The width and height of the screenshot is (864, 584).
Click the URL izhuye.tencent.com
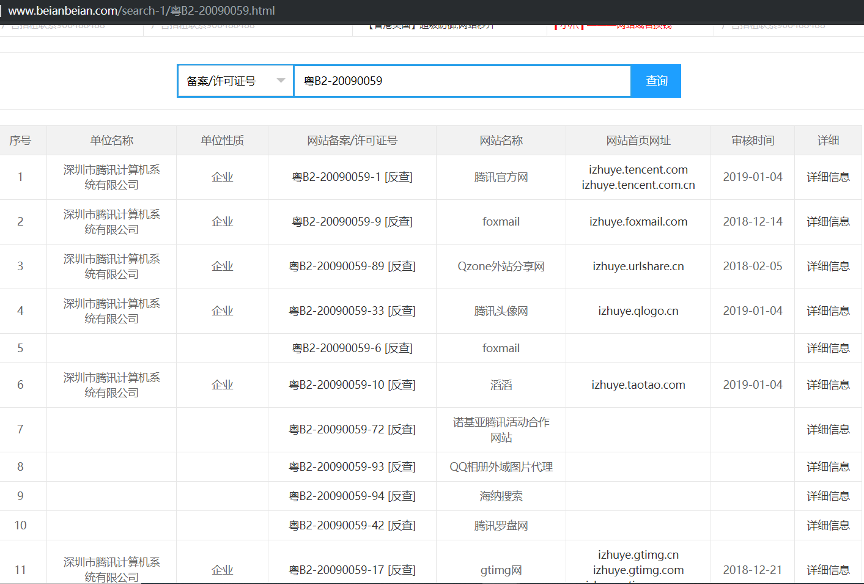click(x=638, y=169)
